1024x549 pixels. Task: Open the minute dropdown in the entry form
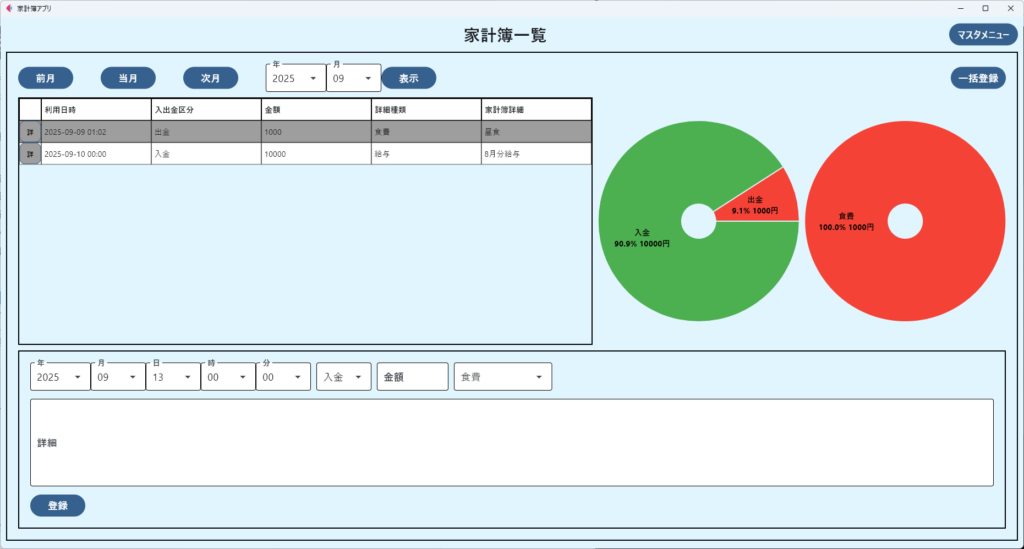point(282,377)
